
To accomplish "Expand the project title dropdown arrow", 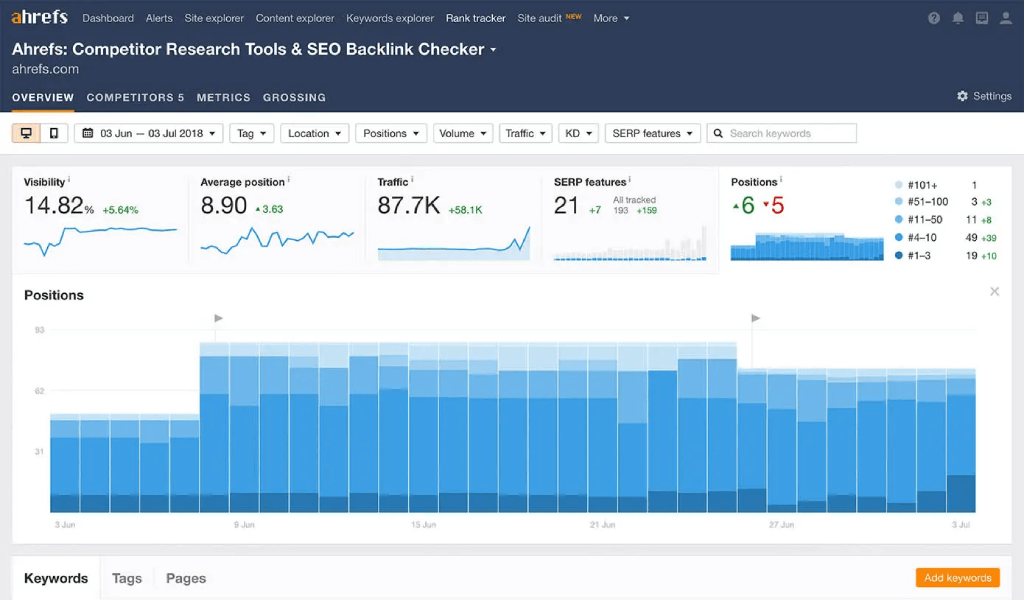I will pyautogui.click(x=493, y=50).
